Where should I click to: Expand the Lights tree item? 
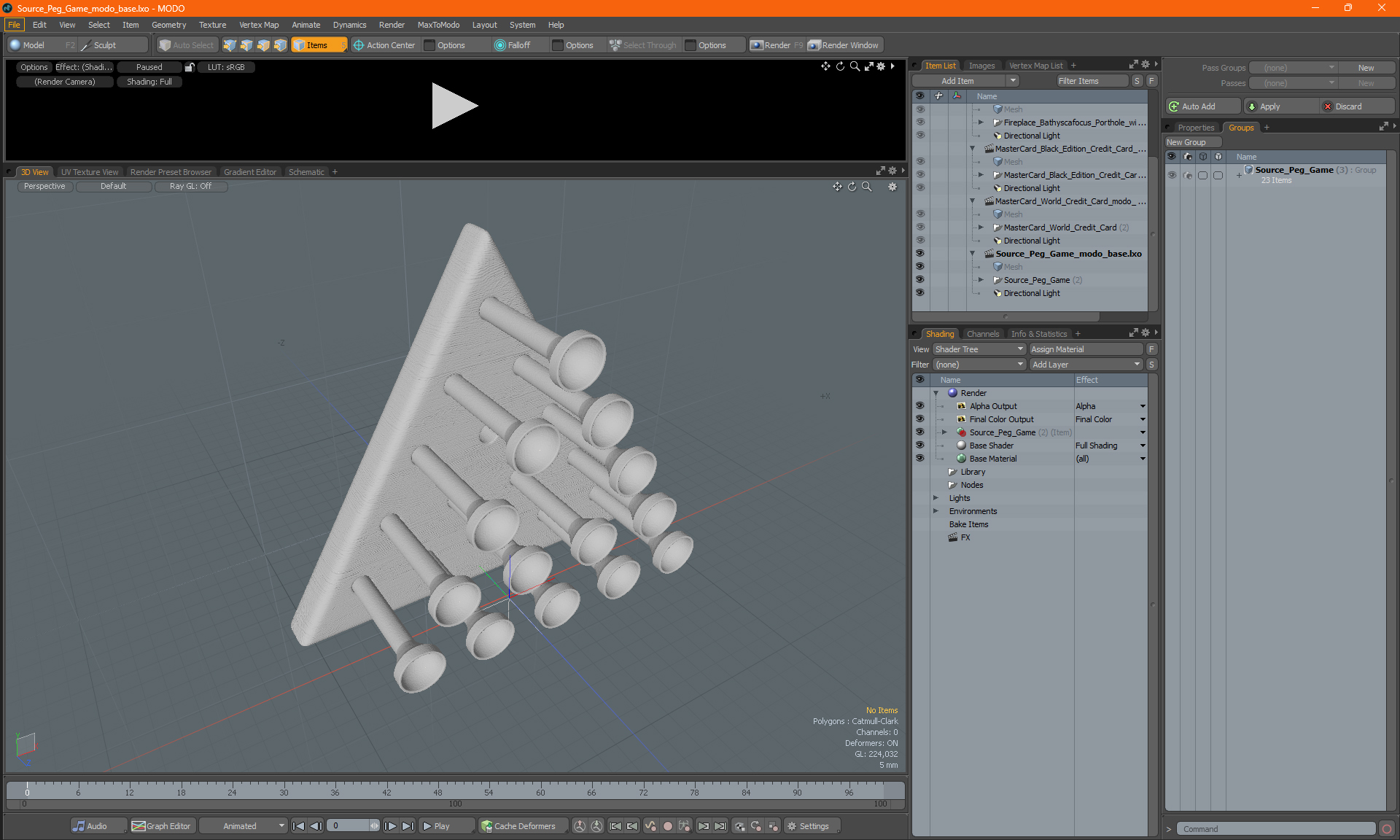(x=936, y=498)
